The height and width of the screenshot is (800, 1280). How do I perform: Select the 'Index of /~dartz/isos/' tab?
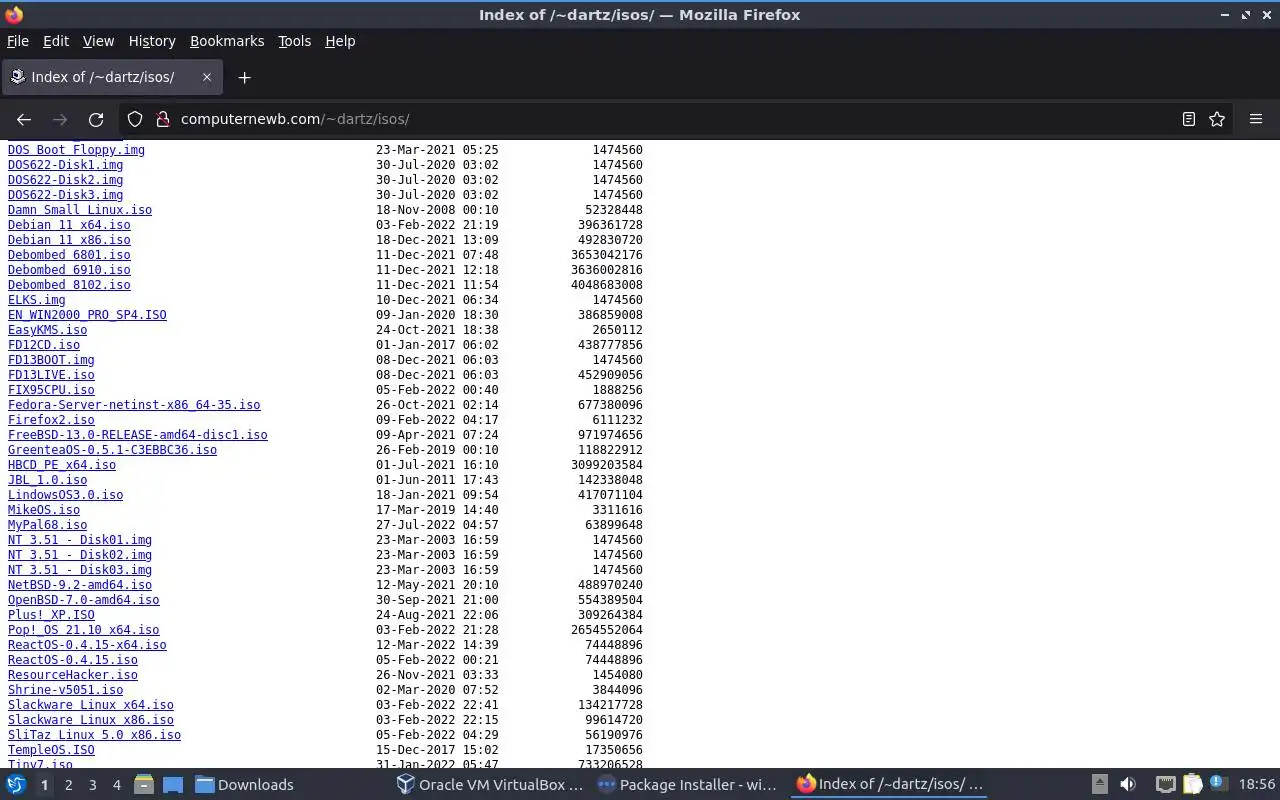click(x=112, y=77)
